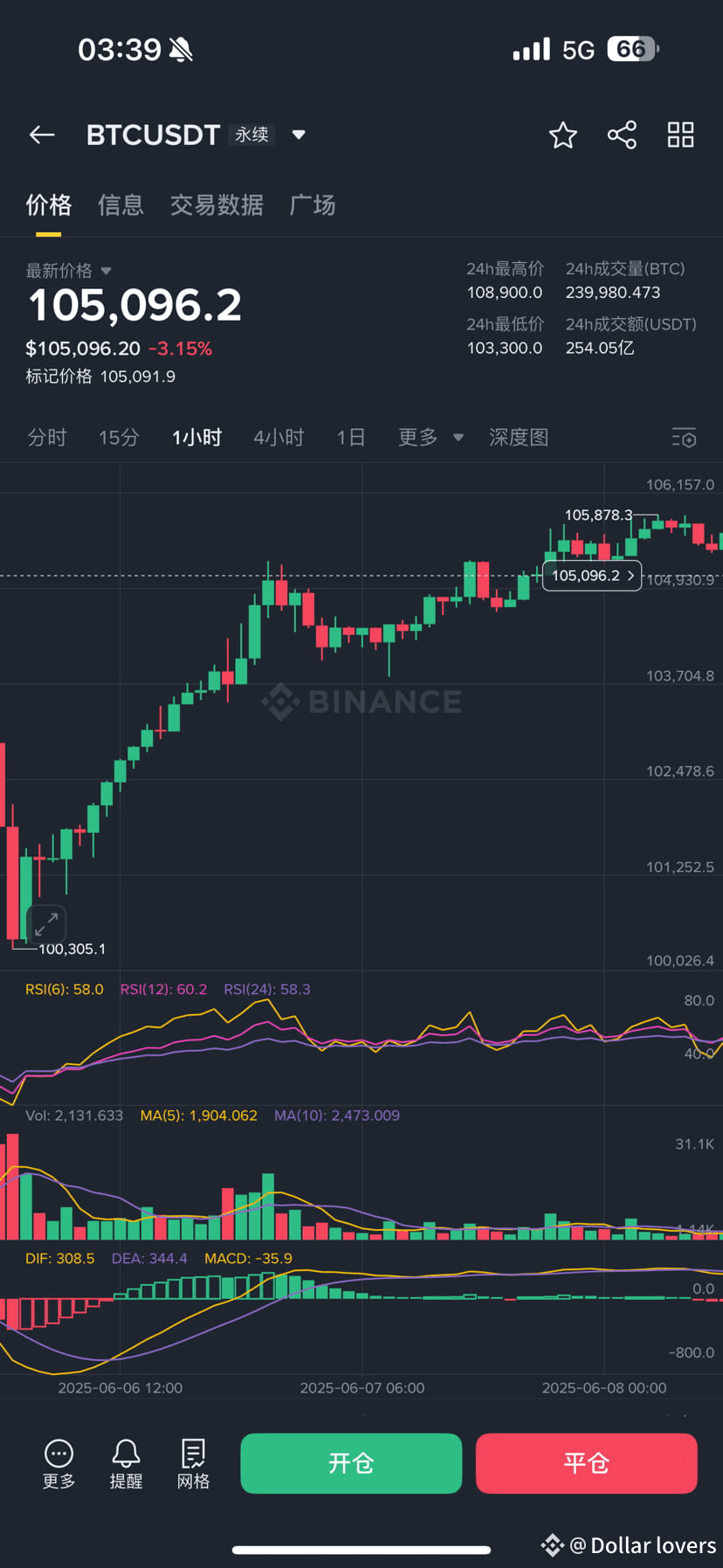Select the 1日 timeframe
This screenshot has height=1568, width=723.
[351, 438]
